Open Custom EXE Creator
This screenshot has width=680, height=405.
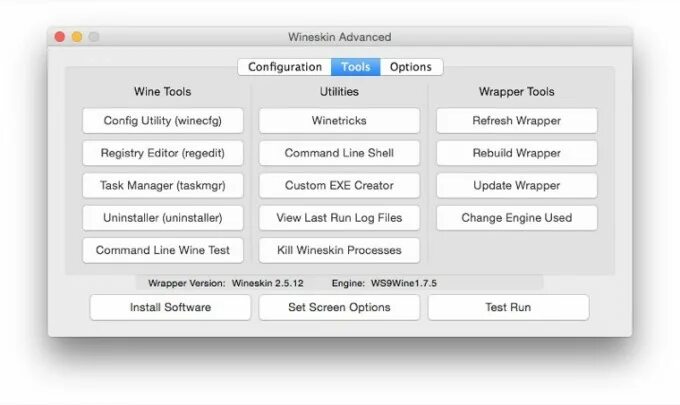pyautogui.click(x=339, y=185)
